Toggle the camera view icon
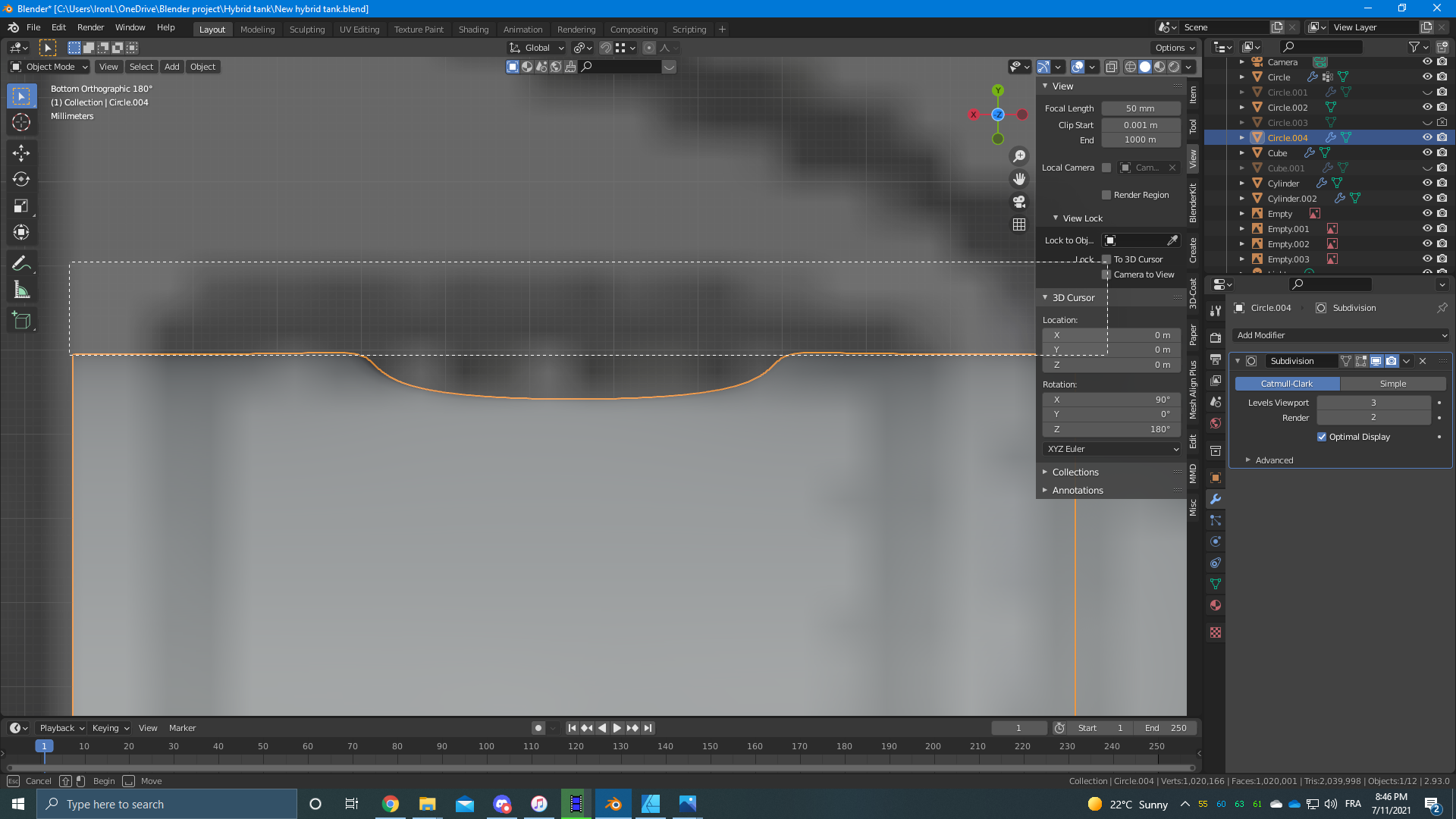This screenshot has width=1456, height=819. [1019, 202]
